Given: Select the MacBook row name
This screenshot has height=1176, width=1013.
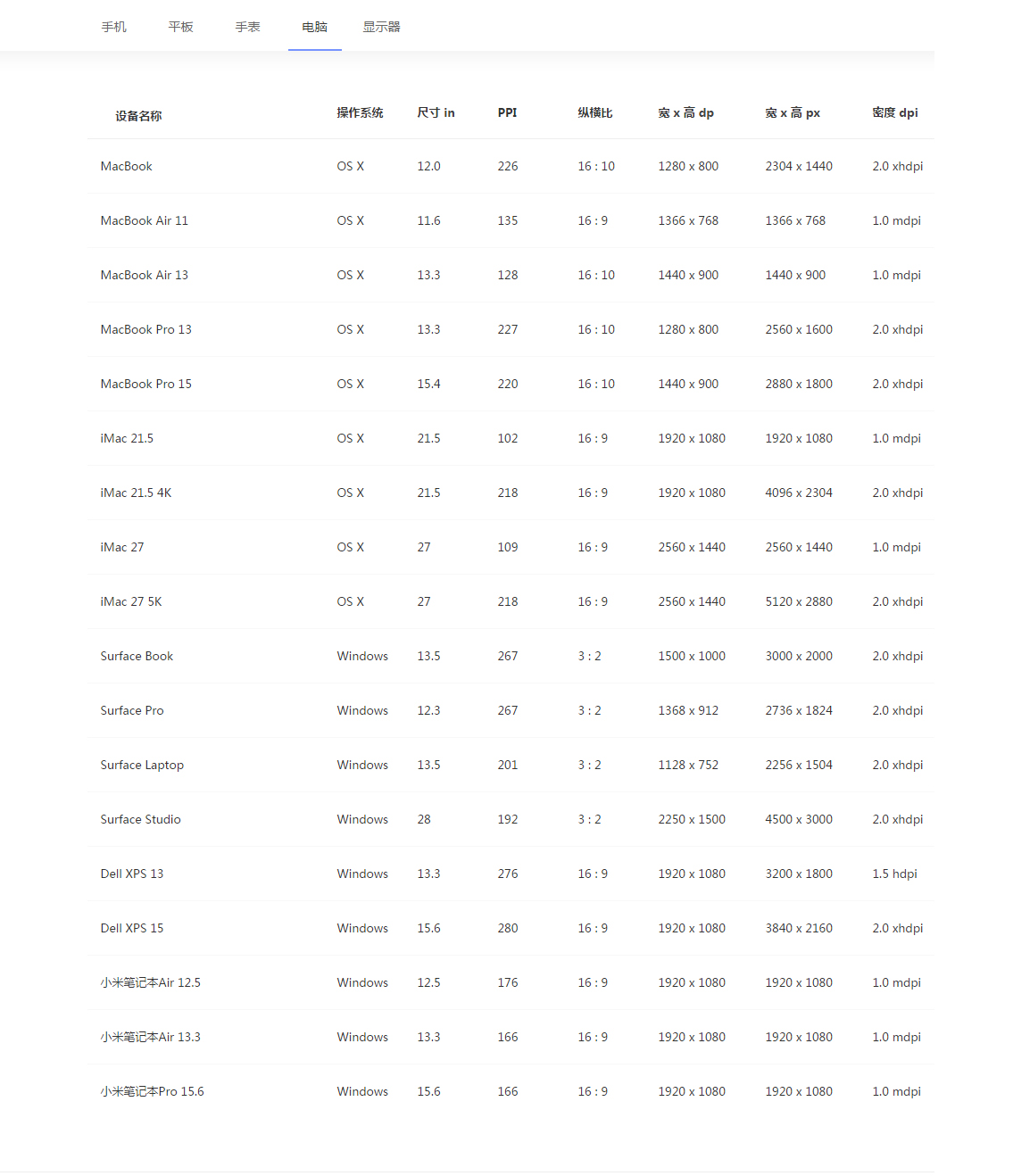Looking at the screenshot, I should click(x=127, y=166).
